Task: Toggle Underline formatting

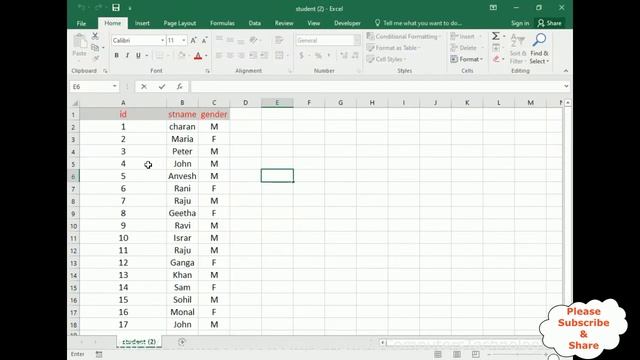Action: [x=138, y=56]
